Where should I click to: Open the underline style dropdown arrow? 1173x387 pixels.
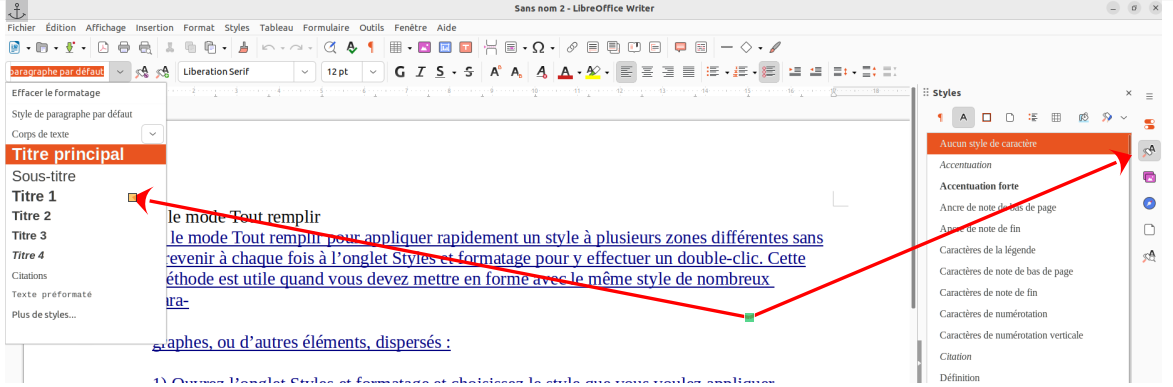pyautogui.click(x=455, y=72)
